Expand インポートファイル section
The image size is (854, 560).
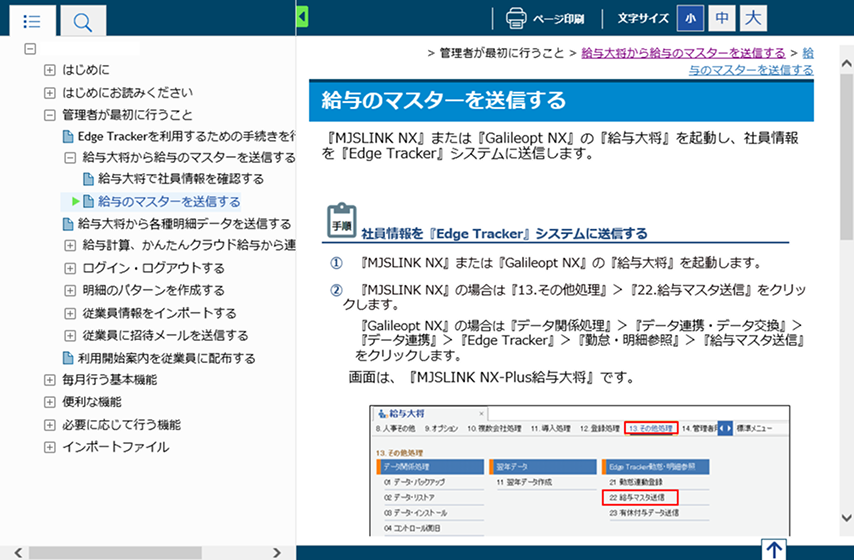click(50, 447)
